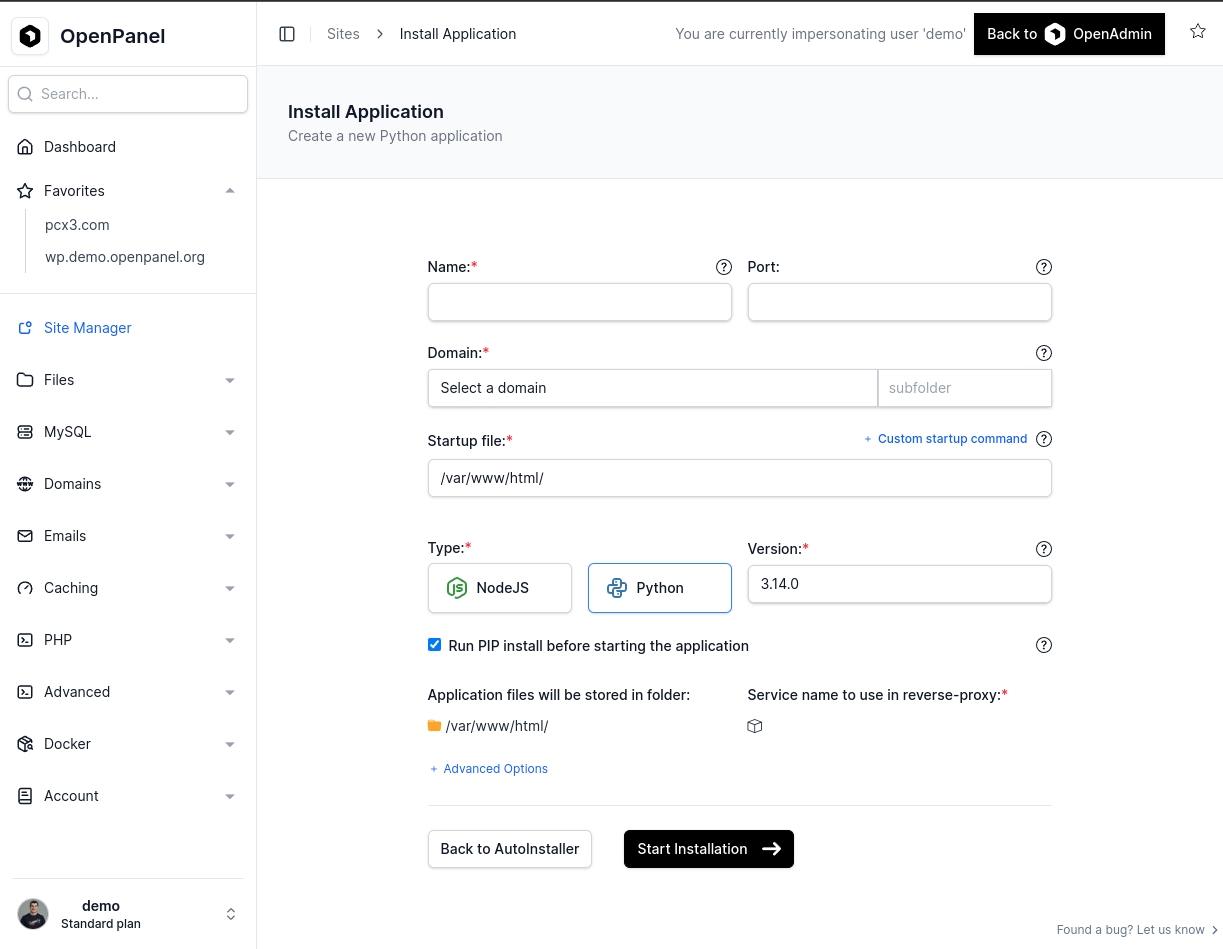Click the Name input field

[580, 302]
